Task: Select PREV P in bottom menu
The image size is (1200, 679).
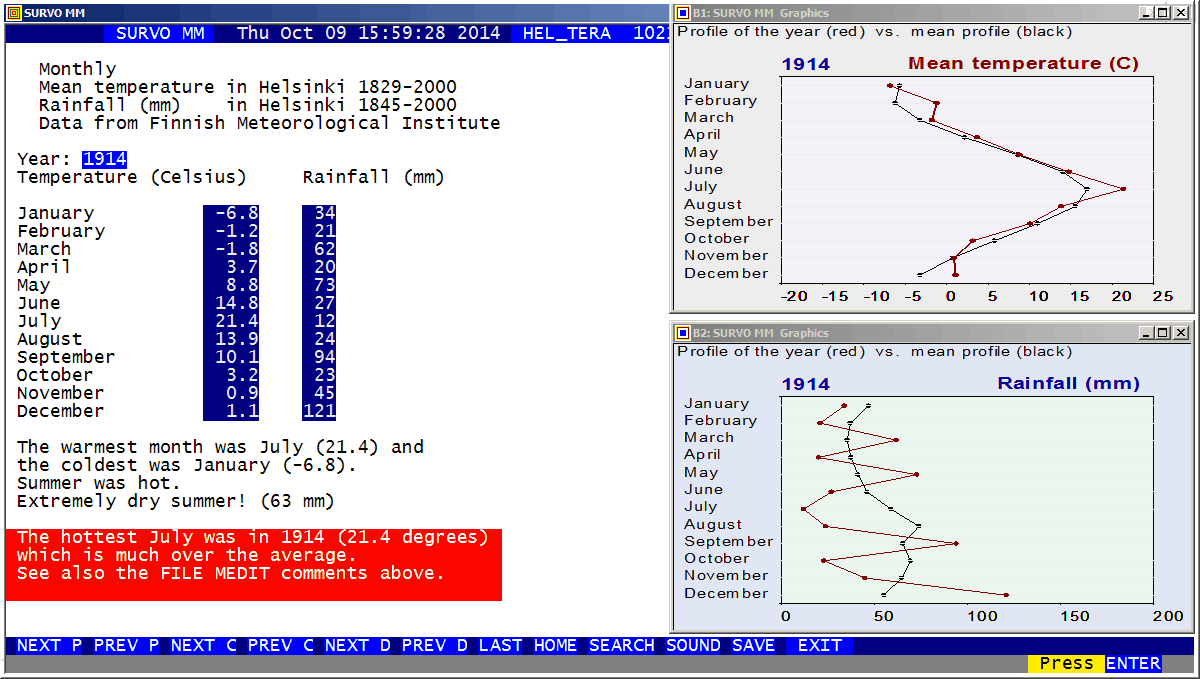Action: point(126,646)
